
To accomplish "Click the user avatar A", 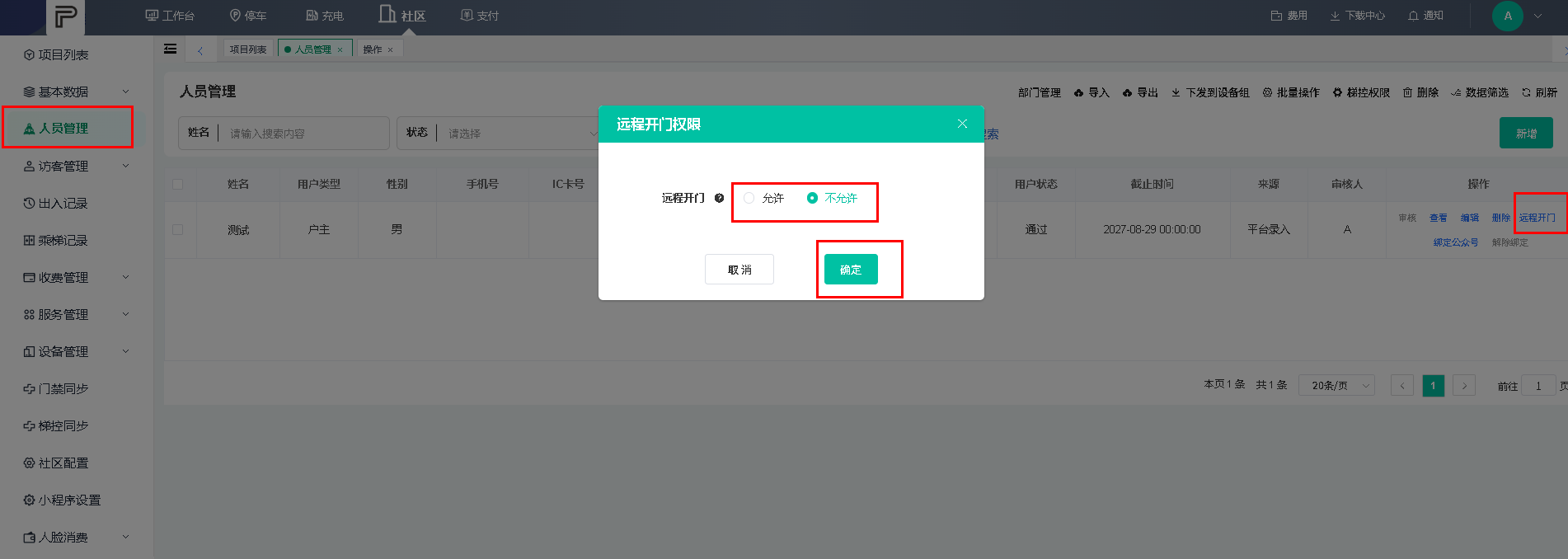I will coord(1508,16).
